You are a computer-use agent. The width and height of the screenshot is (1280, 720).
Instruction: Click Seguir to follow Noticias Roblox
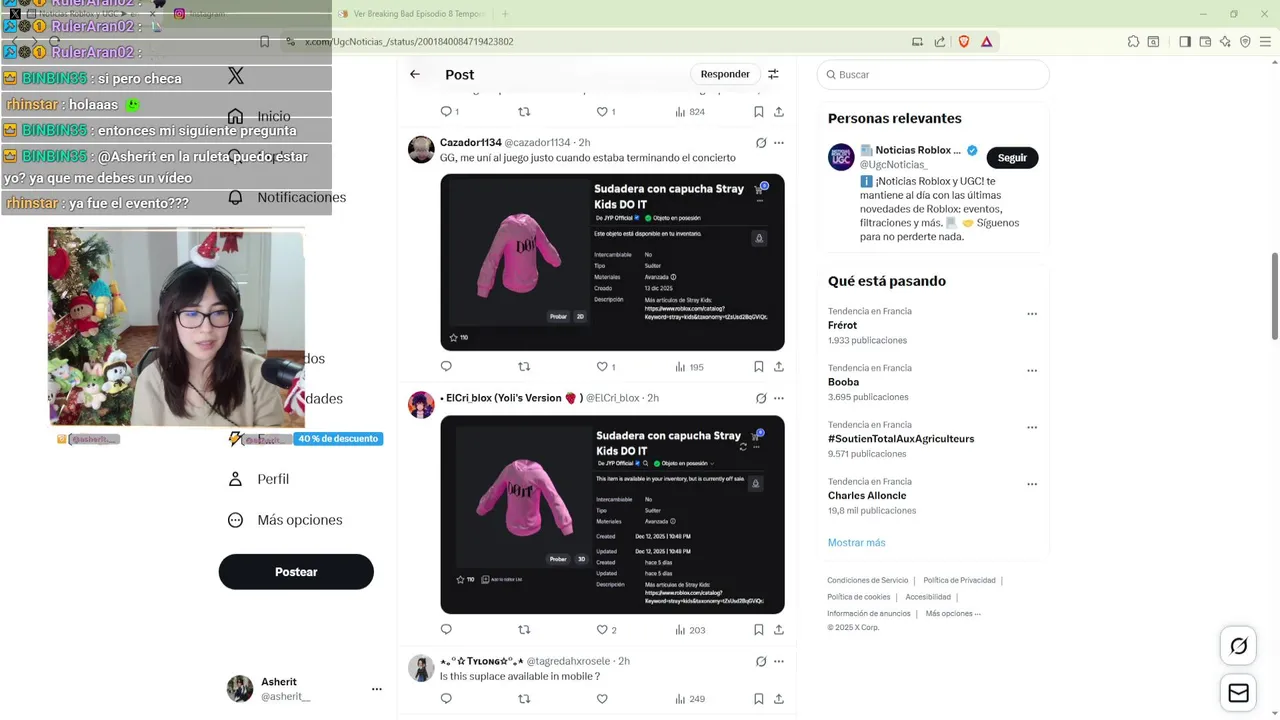1012,158
